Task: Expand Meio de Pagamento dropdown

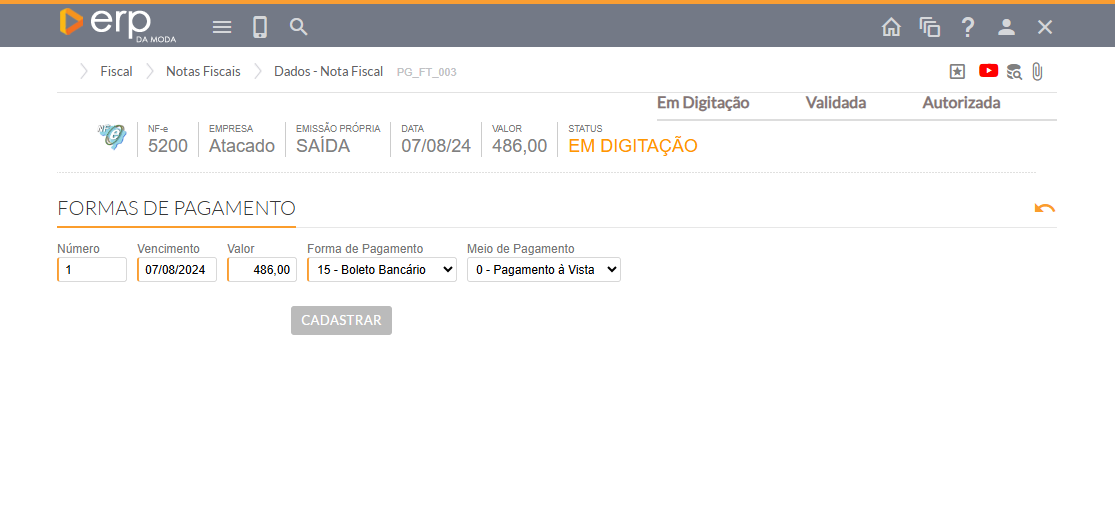Action: coord(543,270)
